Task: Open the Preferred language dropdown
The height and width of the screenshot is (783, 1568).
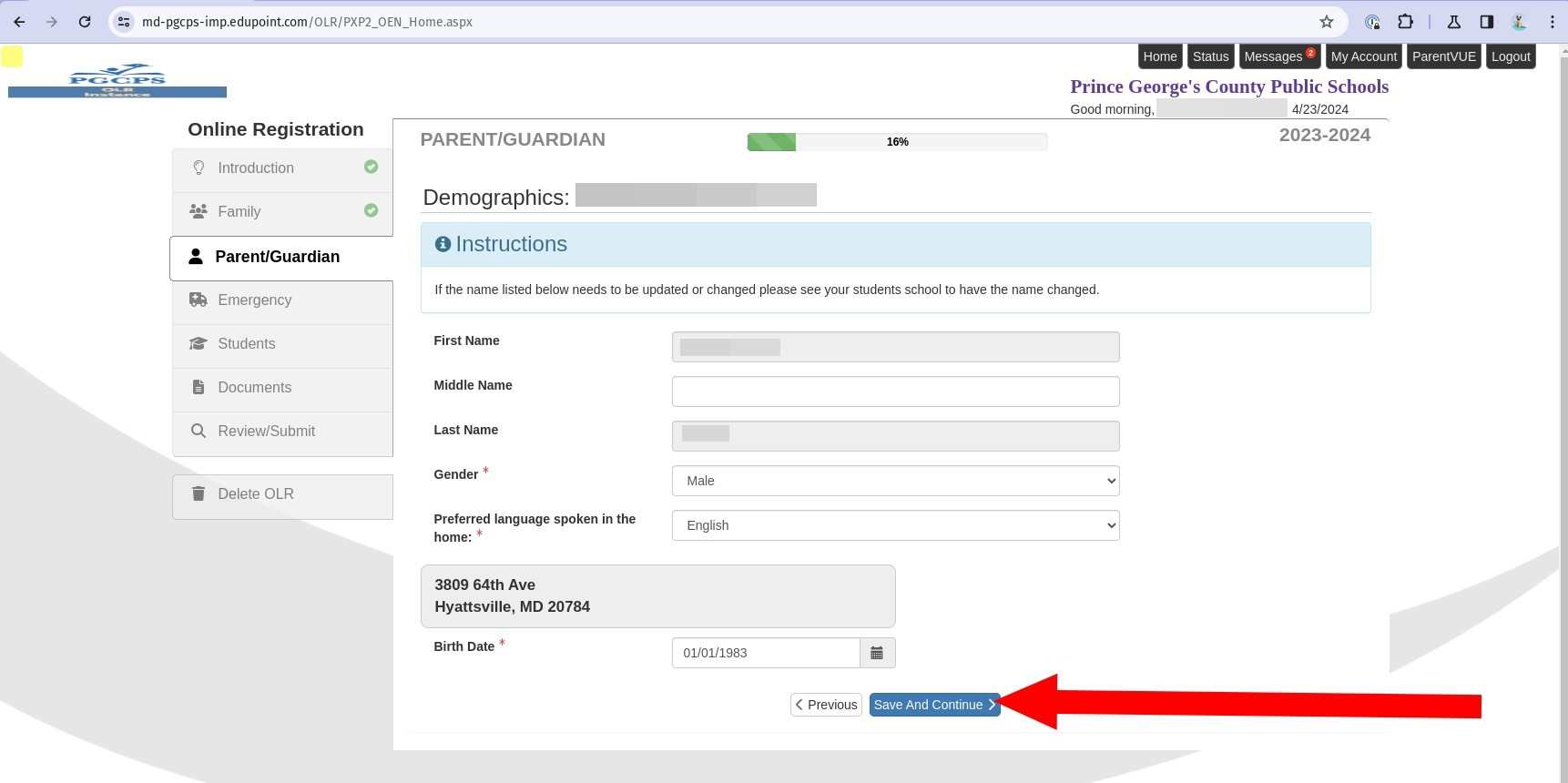Action: [895, 525]
